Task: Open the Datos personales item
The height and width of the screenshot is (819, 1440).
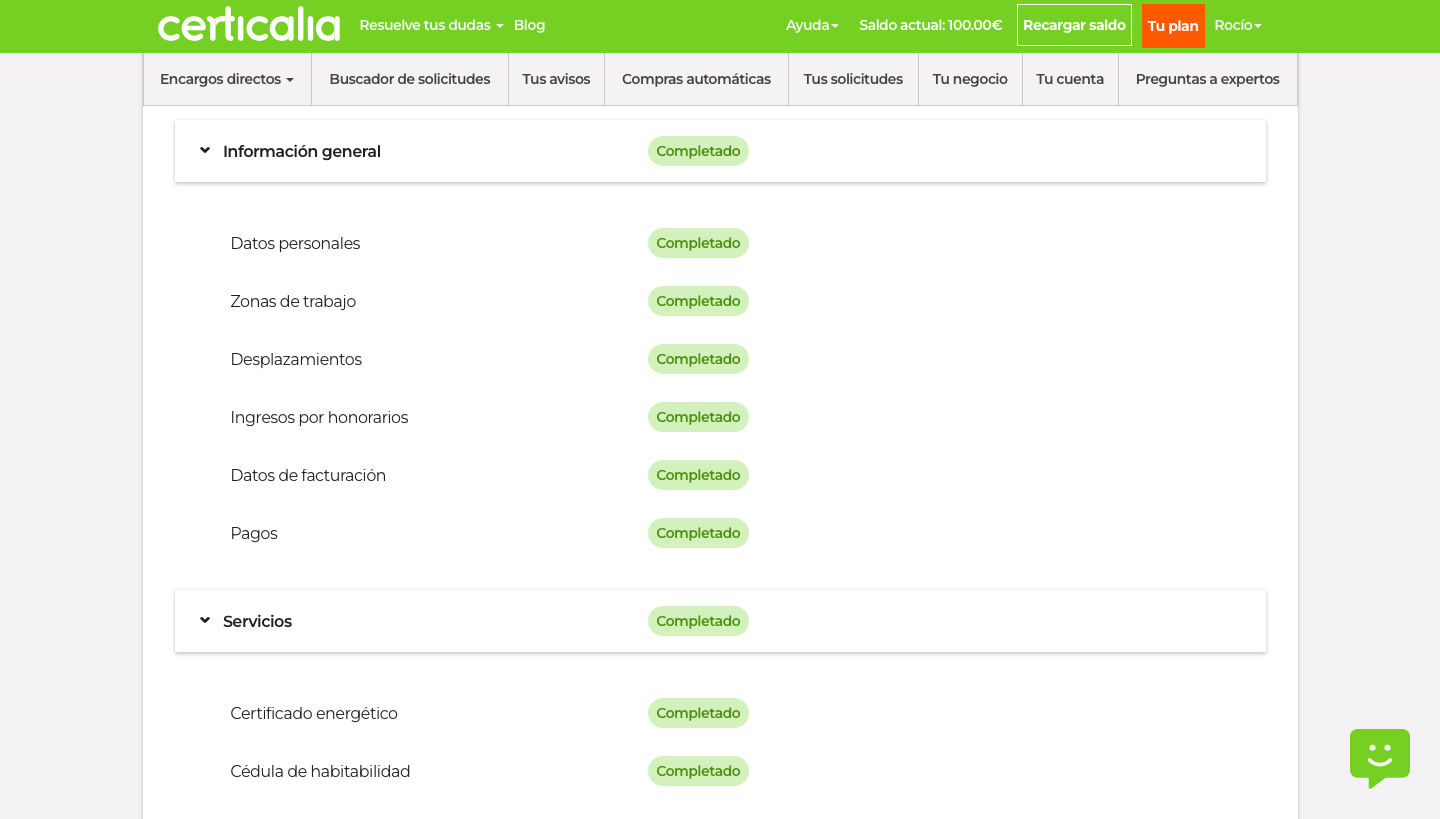Action: (295, 243)
